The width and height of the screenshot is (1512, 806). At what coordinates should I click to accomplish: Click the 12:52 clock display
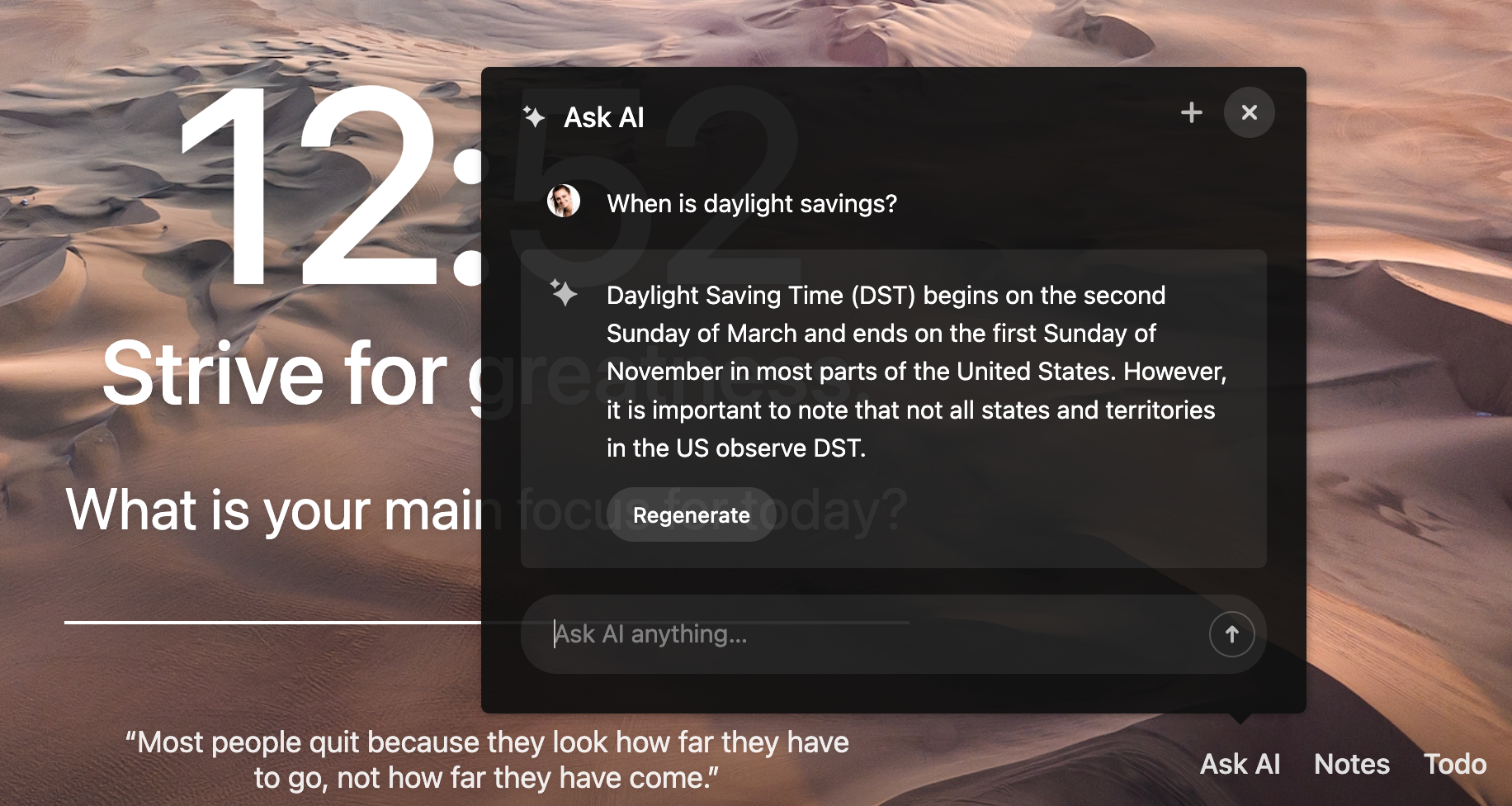click(330, 186)
